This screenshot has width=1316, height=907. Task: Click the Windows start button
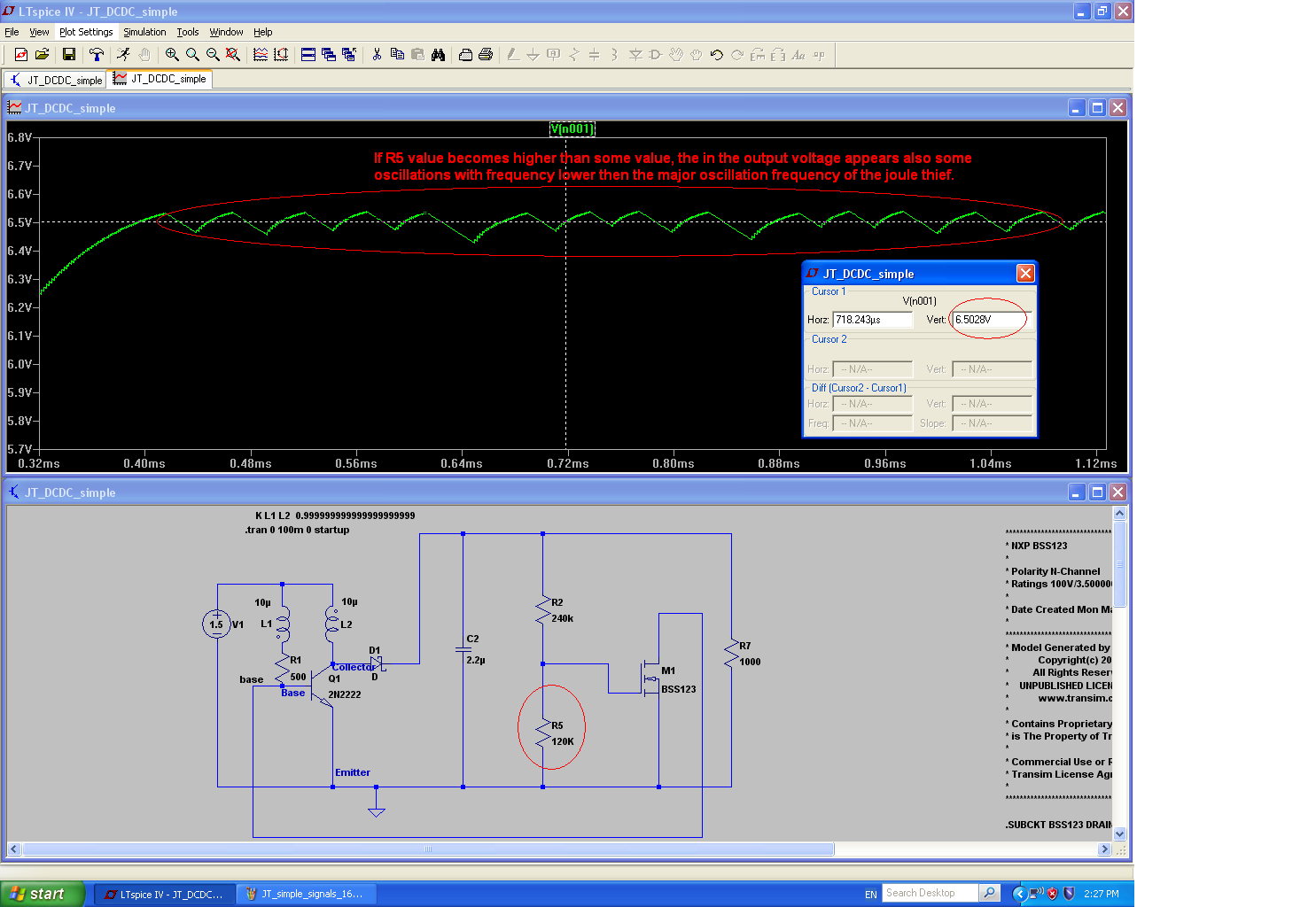[42, 894]
